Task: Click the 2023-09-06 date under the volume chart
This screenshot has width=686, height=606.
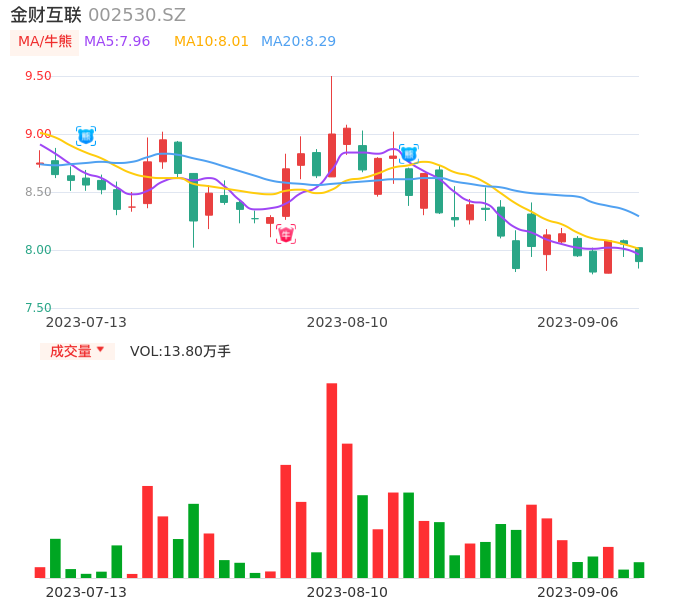Action: tap(578, 592)
